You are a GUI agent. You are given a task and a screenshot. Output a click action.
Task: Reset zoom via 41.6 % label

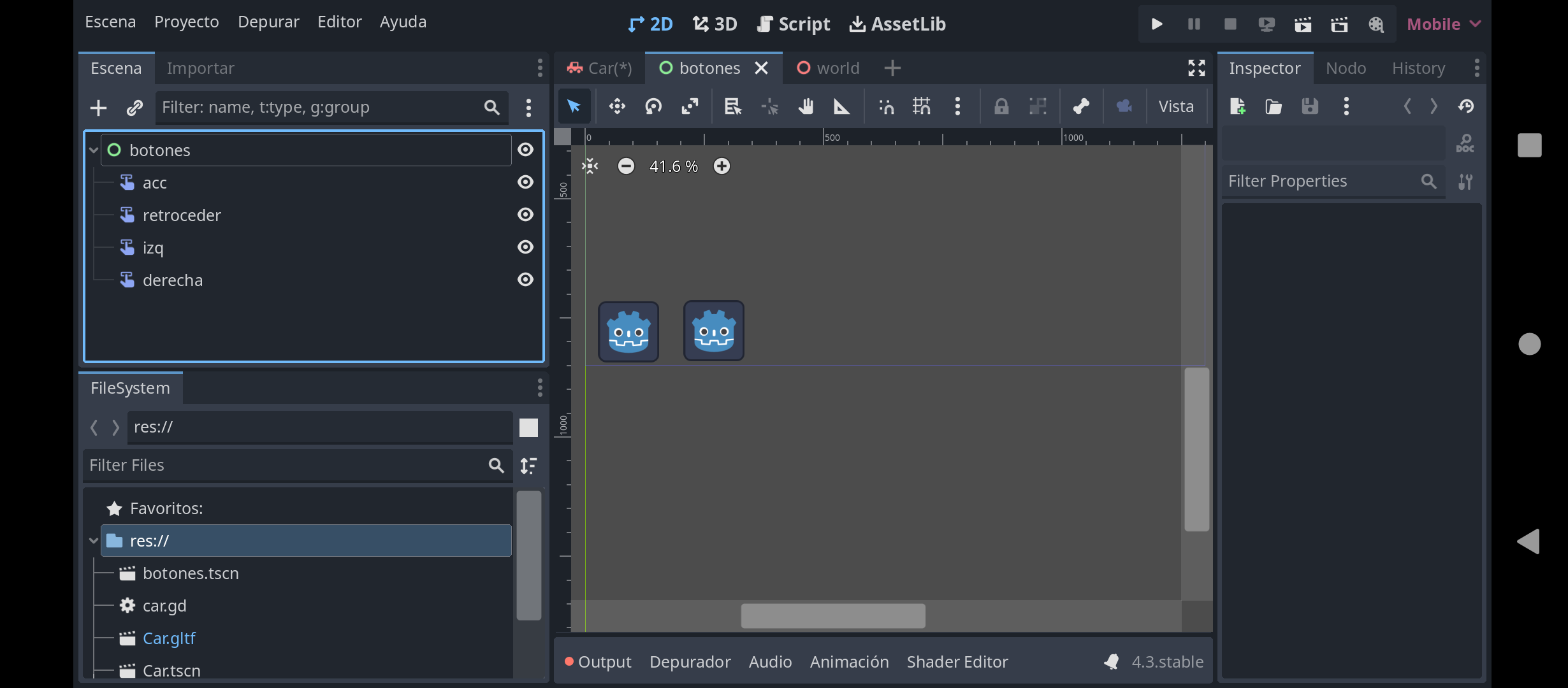click(x=674, y=166)
